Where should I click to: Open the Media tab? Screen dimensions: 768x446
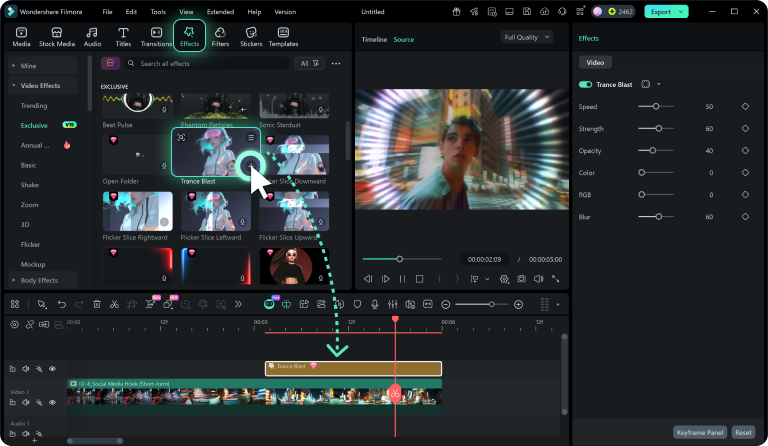click(21, 37)
